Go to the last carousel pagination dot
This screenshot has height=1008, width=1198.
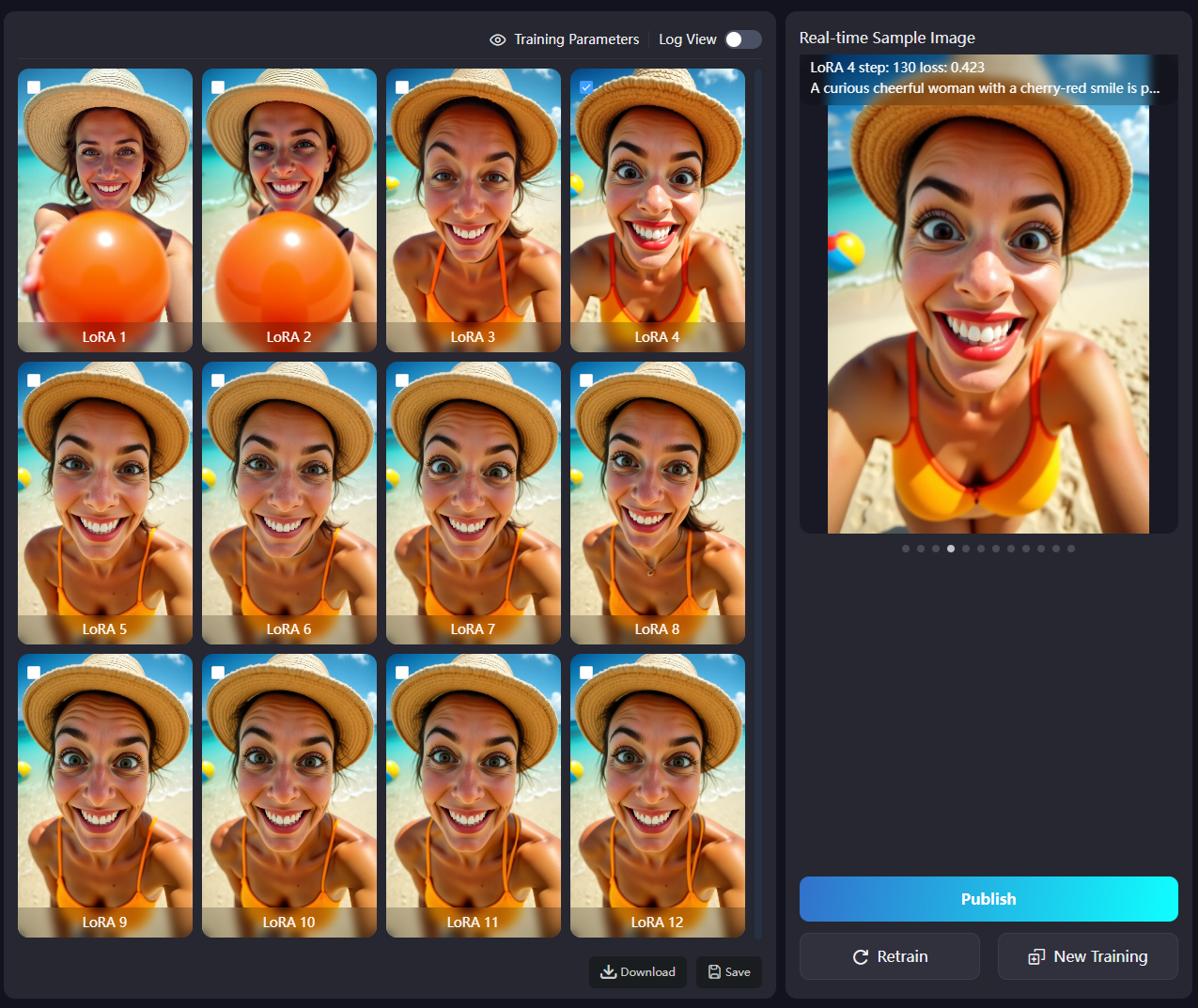click(1071, 549)
